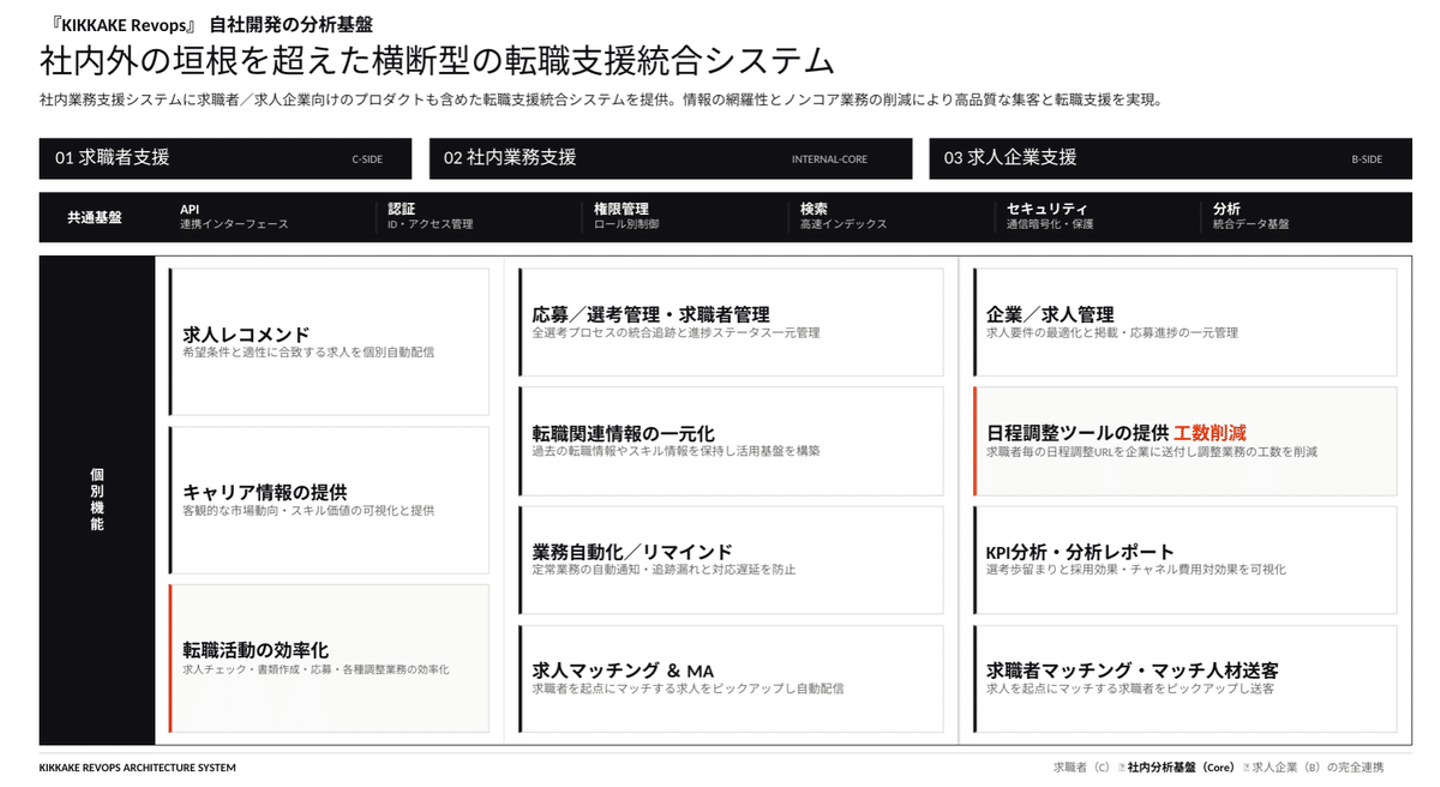Viewport: 1440px width, 787px height.
Task: Click the 検索 高速インデックス item
Action: [843, 216]
